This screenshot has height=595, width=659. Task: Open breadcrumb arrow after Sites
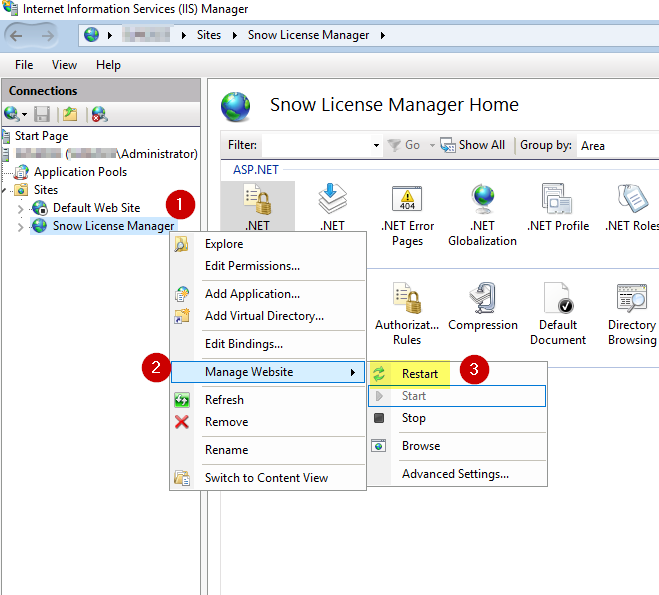coord(235,35)
